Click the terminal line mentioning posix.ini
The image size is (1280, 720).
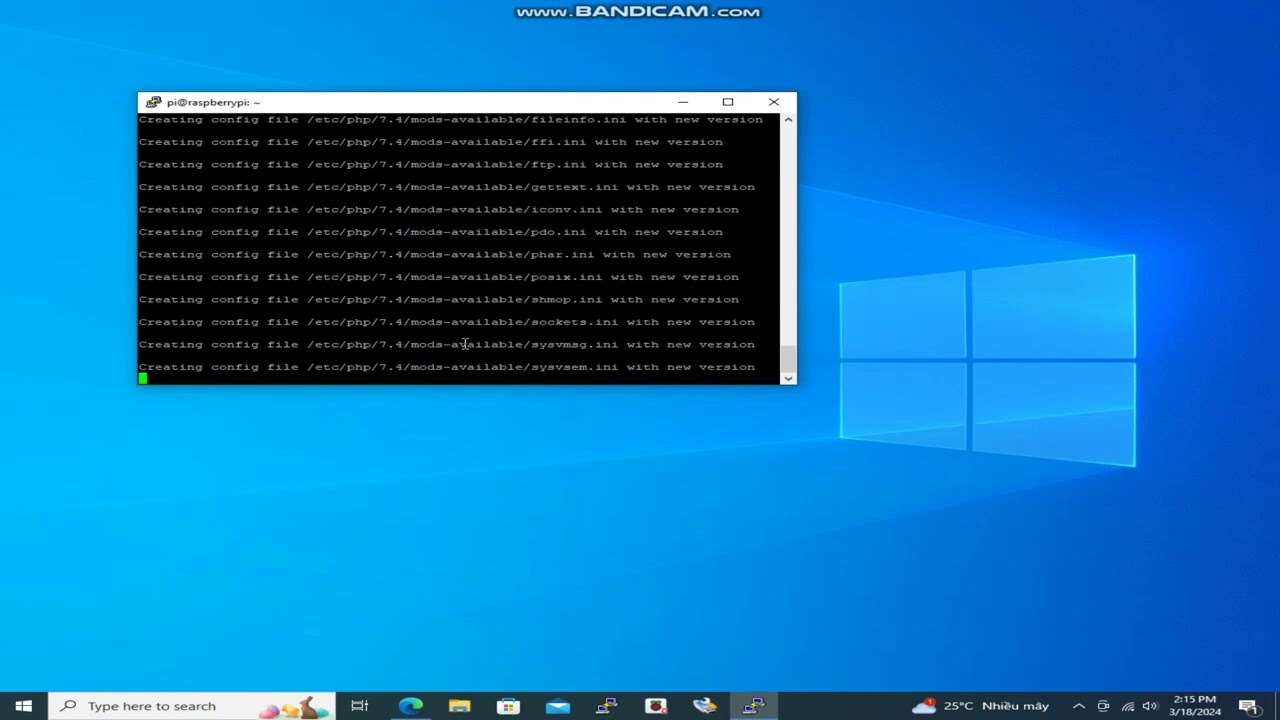pyautogui.click(x=439, y=277)
